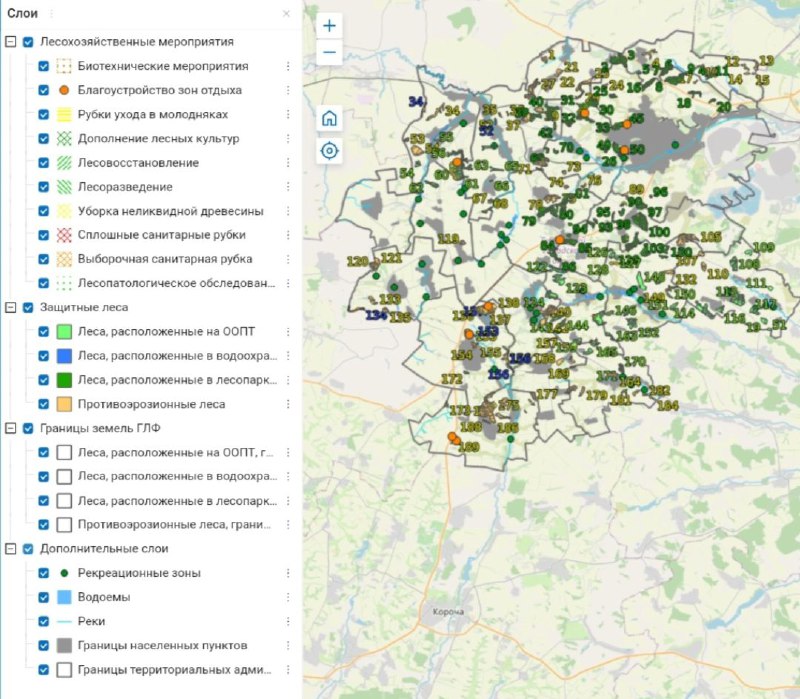Open options menu for Границы населенных пунктов

coord(288,646)
